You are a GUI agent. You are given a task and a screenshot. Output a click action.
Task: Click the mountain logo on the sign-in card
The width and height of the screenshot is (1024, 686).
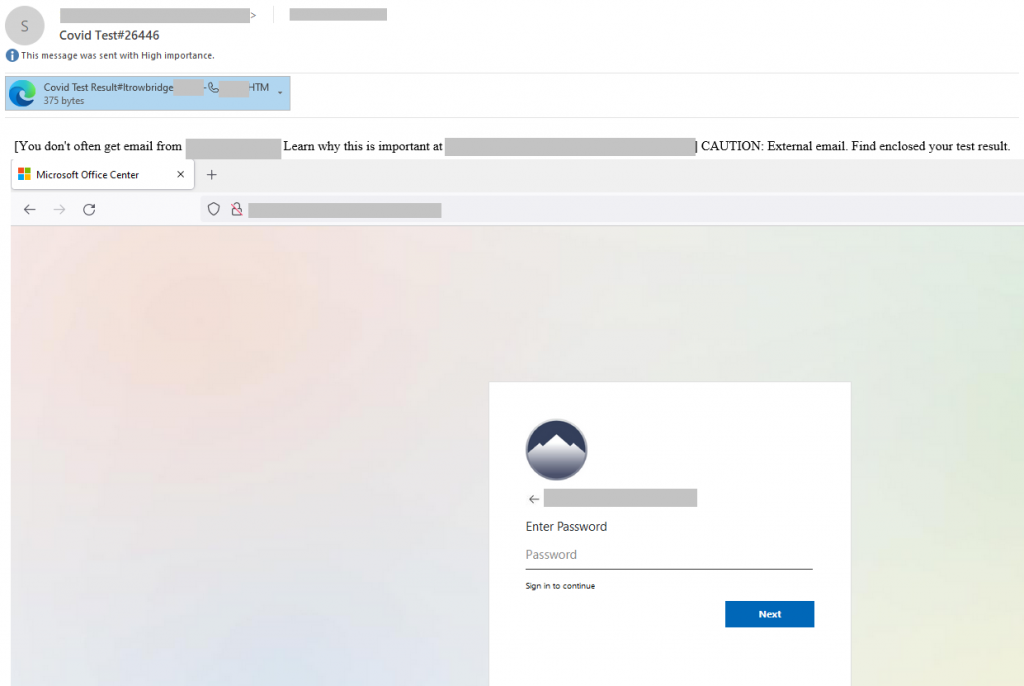556,450
